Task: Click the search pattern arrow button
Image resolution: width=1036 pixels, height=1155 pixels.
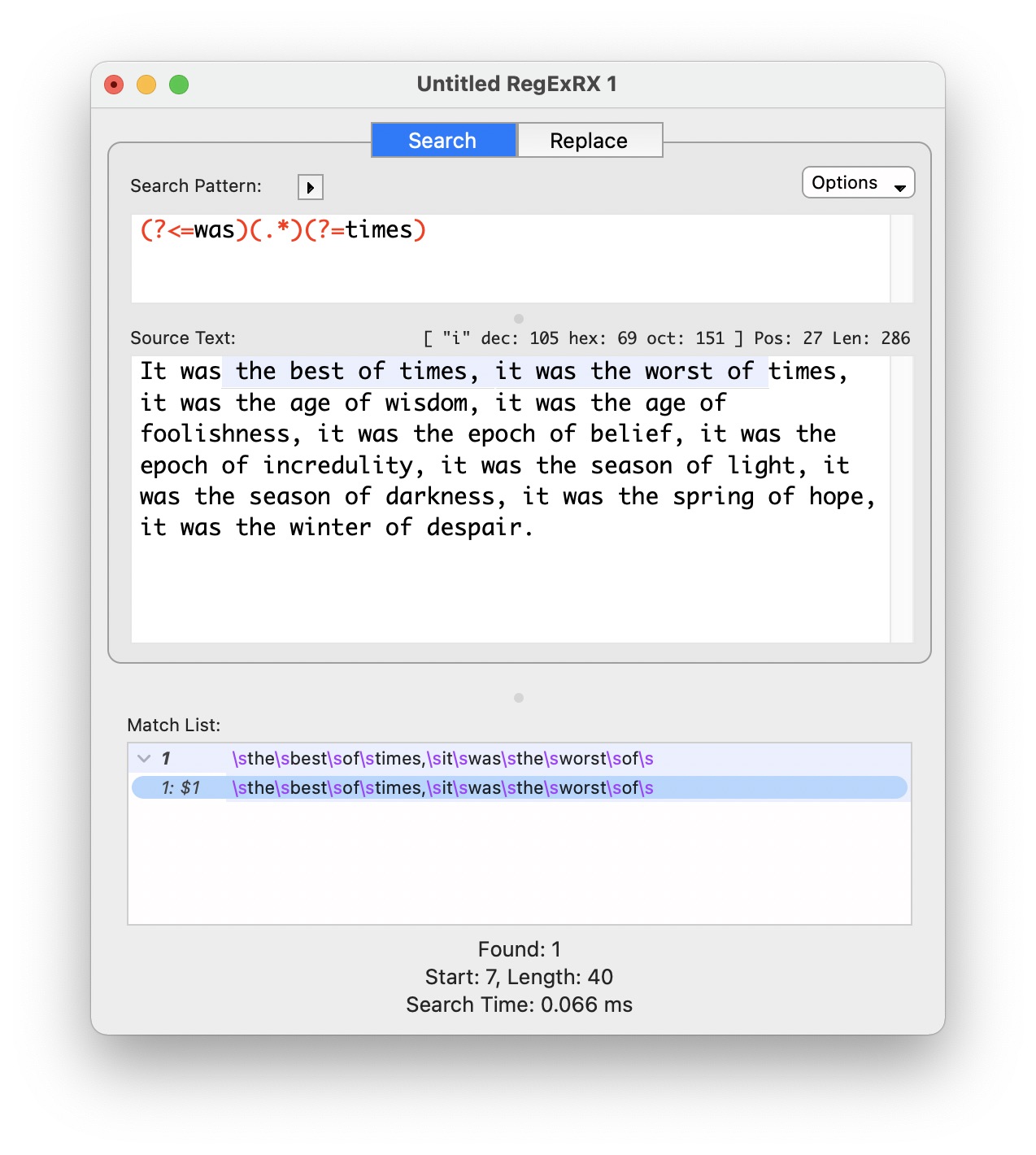Action: (310, 187)
